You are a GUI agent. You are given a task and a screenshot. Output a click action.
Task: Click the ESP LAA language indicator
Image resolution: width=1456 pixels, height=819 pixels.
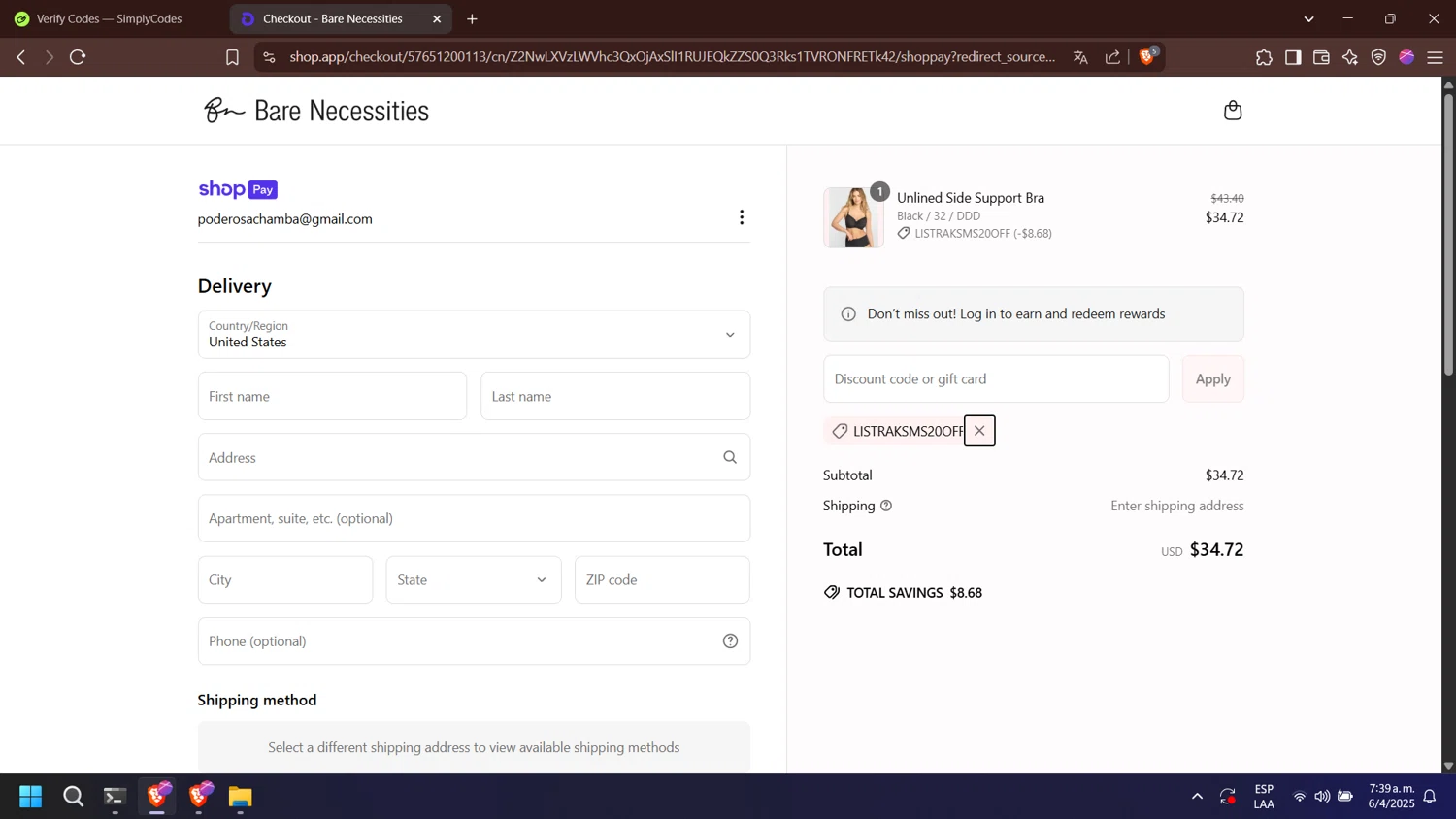1264,797
